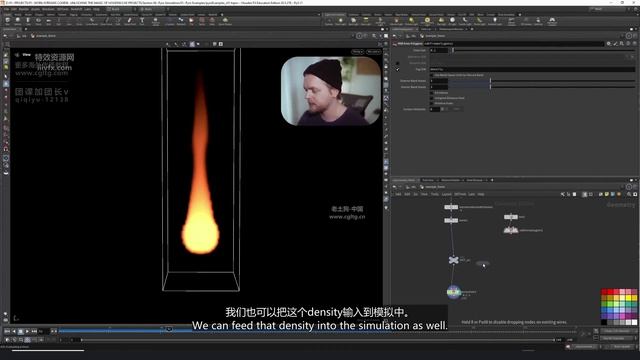Jump to the first frame button
The width and height of the screenshot is (640, 360).
click(x=7, y=331)
